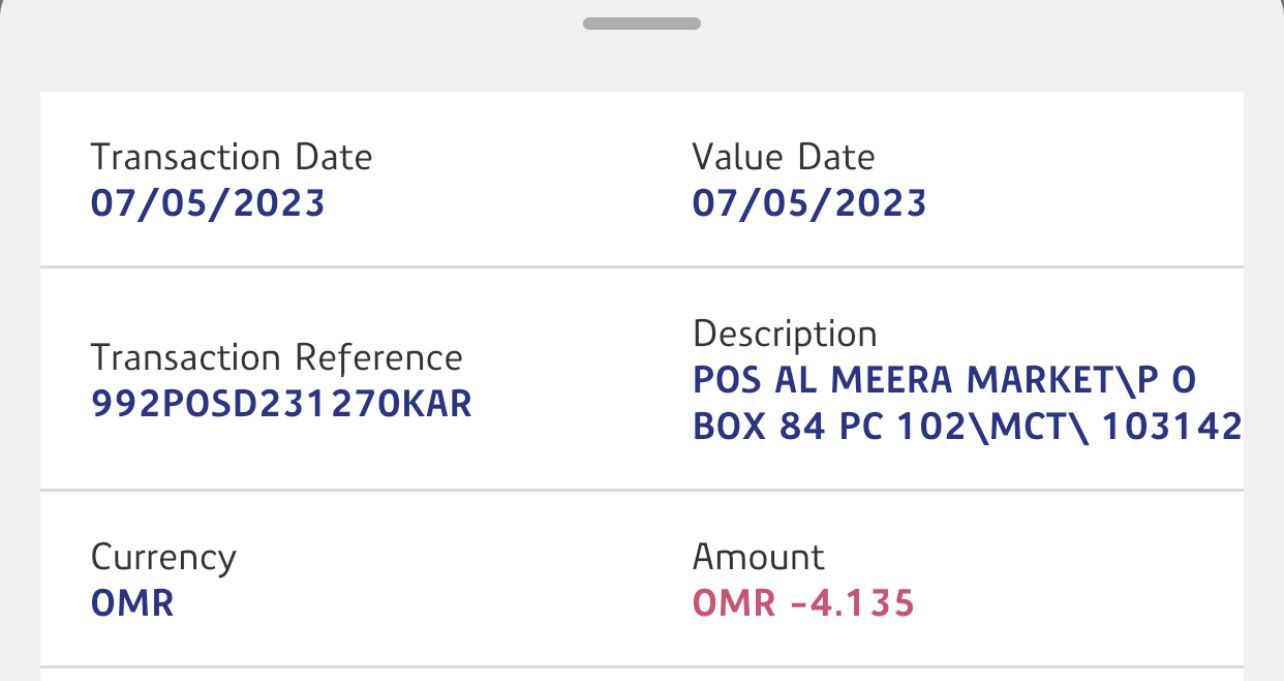Tap the Currency label
This screenshot has height=681, width=1284.
click(x=163, y=557)
